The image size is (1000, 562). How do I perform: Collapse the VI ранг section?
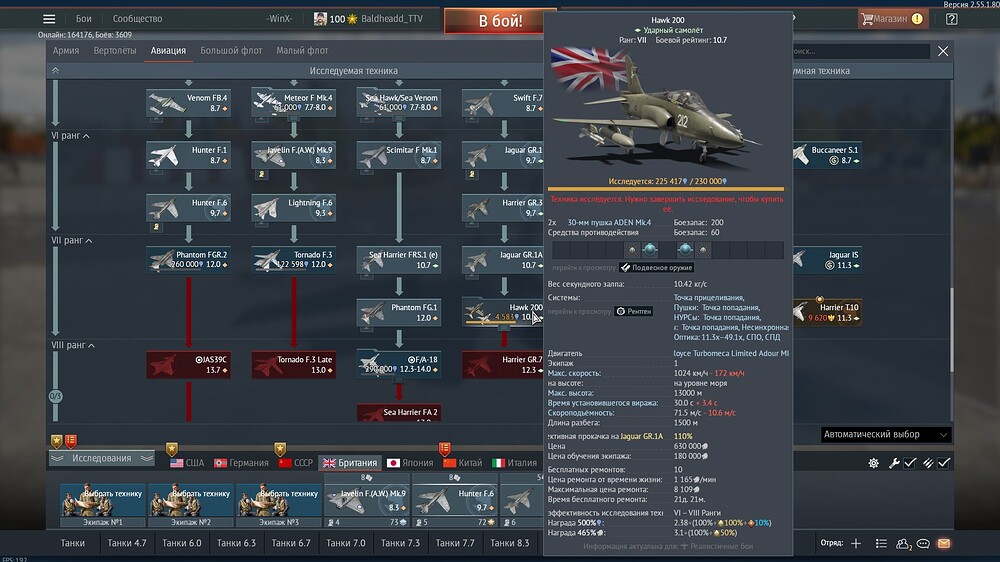pyautogui.click(x=71, y=136)
